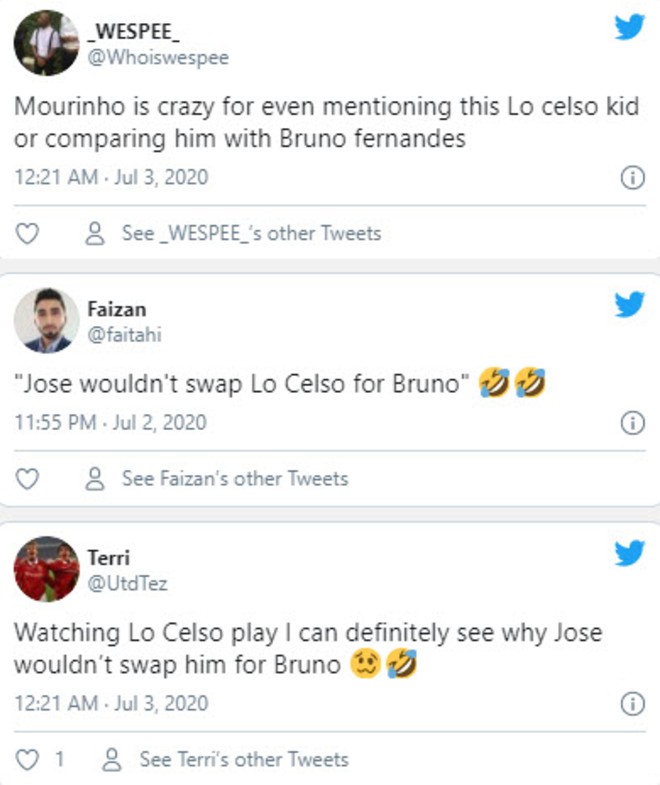Viewport: 660px width, 785px height.
Task: Open the info icon on _WESPEE_'s tweet
Action: [632, 178]
